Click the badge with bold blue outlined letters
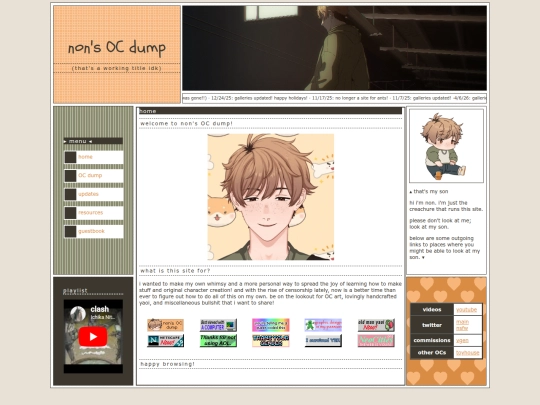This screenshot has width=540, height=405. 271,341
